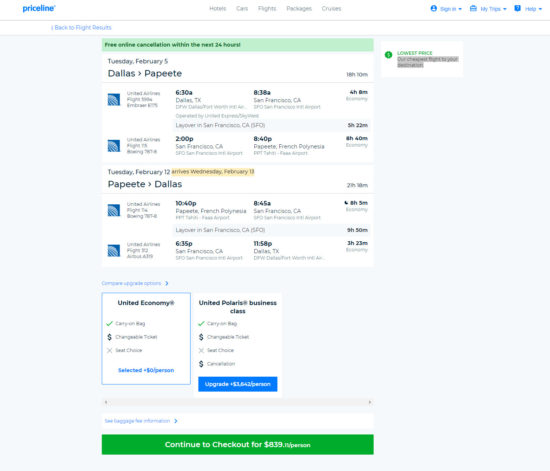Click Carry-on Bag checkmark in United Economy
The width and height of the screenshot is (550, 471).
click(109, 323)
